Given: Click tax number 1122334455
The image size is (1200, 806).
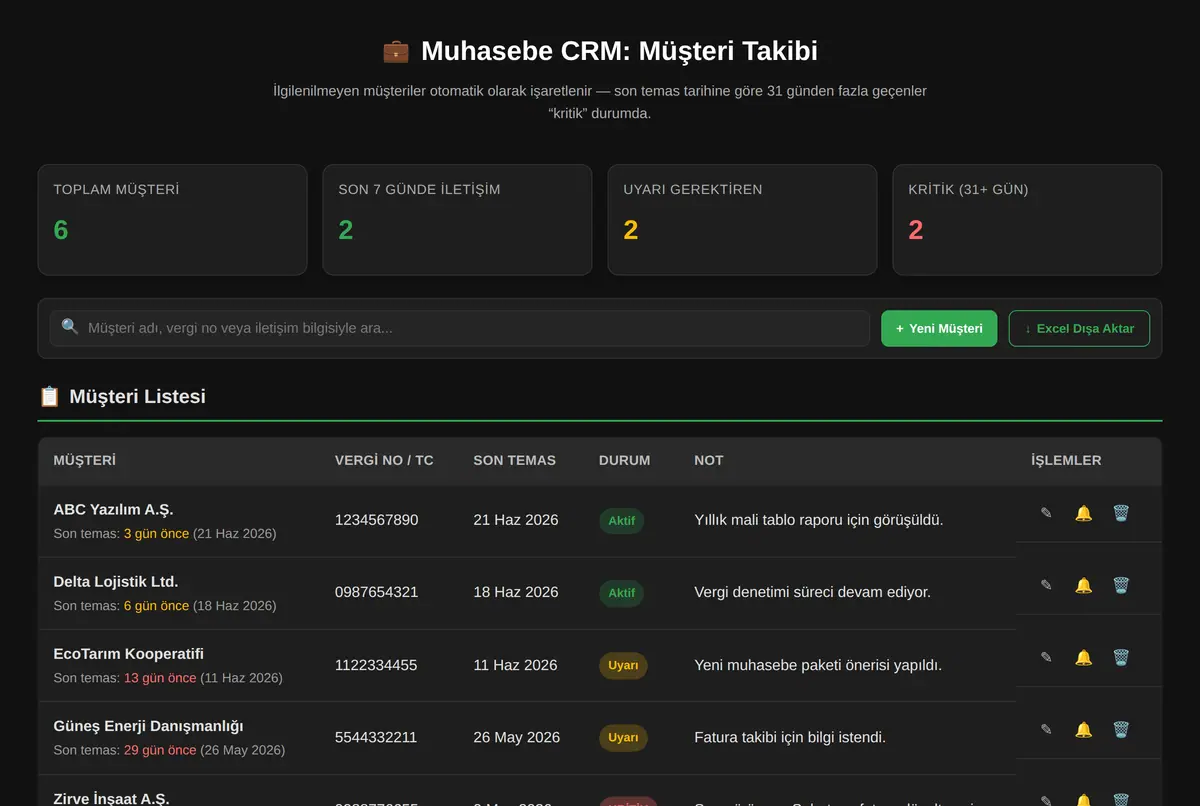Looking at the screenshot, I should tap(376, 665).
